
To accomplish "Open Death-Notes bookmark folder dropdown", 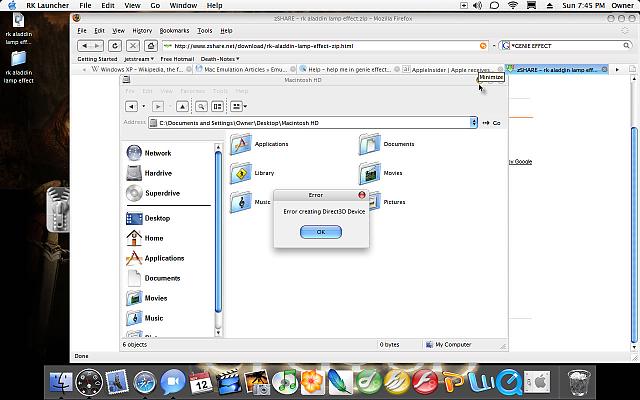I will [x=220, y=59].
